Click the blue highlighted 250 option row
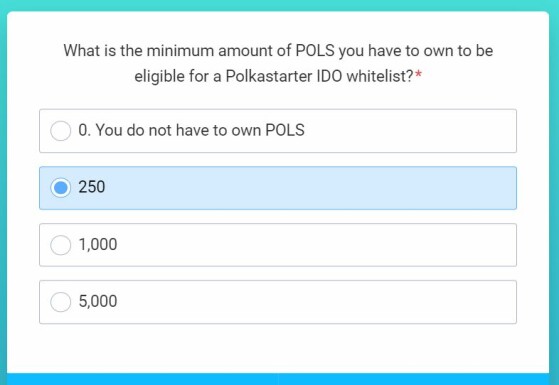This screenshot has height=385, width=559. tap(278, 188)
